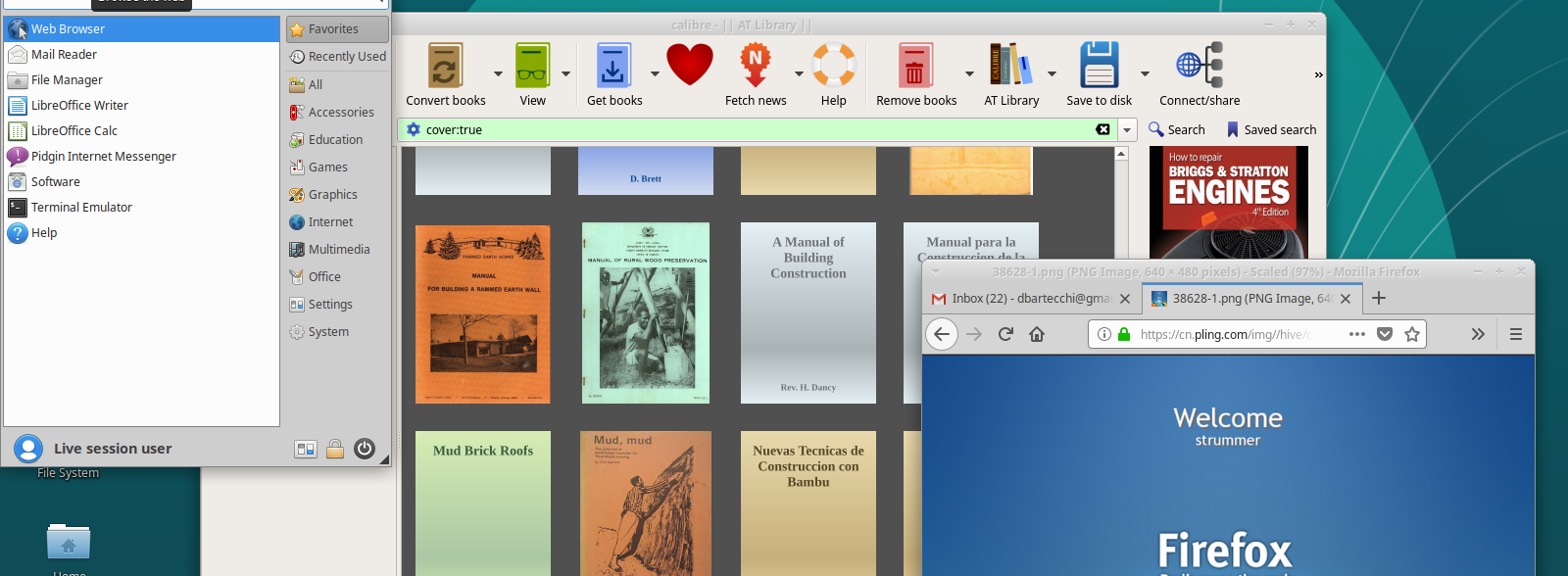The image size is (1568, 576).
Task: Open Saved search in calibre
Action: [1271, 129]
